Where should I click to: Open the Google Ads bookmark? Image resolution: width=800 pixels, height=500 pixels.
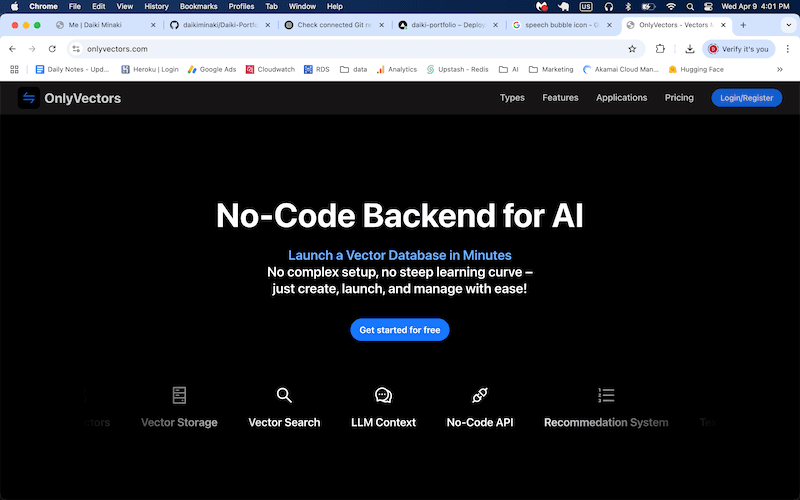212,69
